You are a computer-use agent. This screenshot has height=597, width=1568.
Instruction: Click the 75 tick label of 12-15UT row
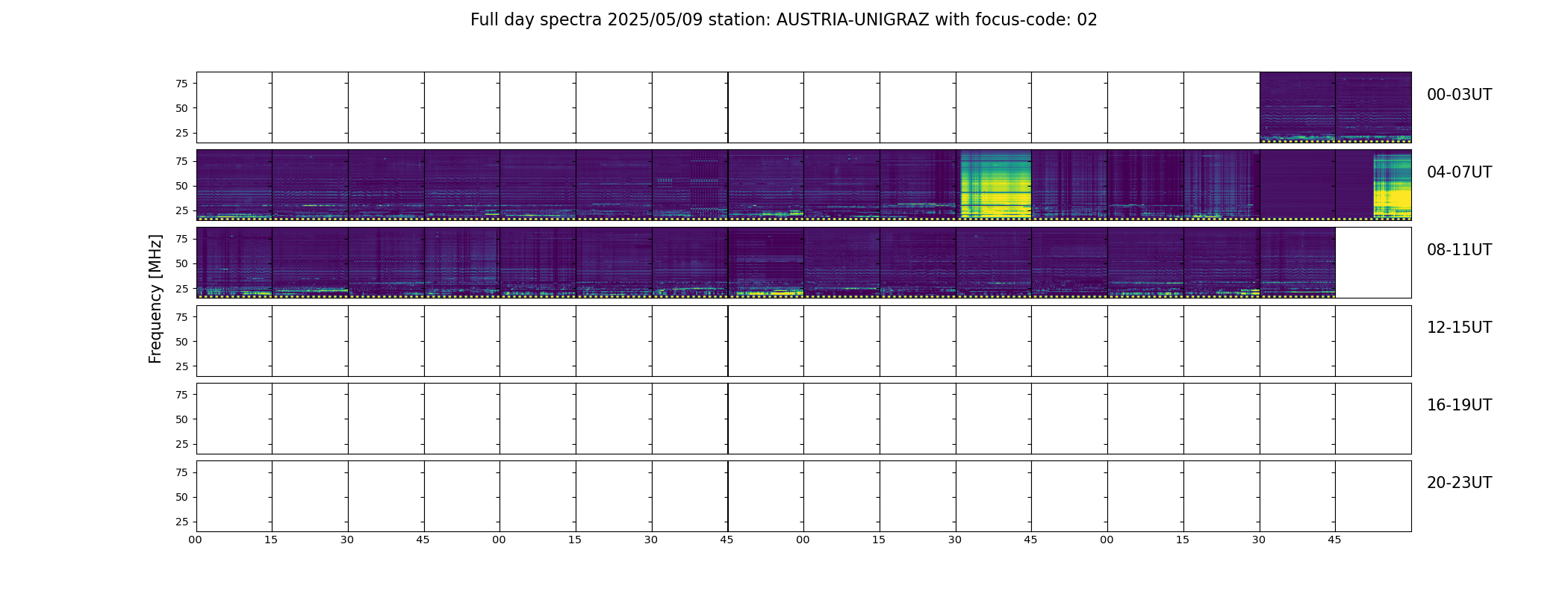[x=181, y=317]
